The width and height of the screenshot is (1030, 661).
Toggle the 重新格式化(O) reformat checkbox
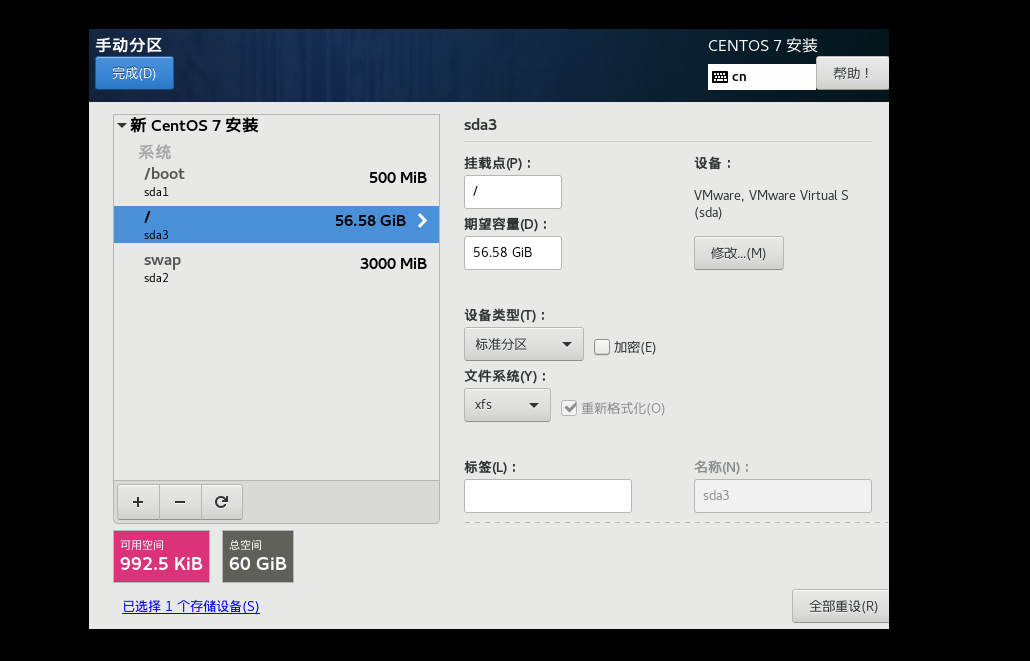[569, 408]
